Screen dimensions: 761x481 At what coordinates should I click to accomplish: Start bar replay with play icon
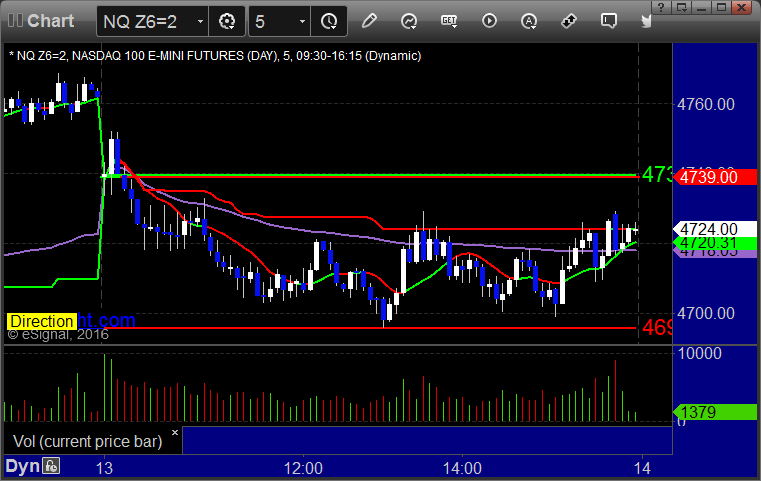click(x=489, y=21)
